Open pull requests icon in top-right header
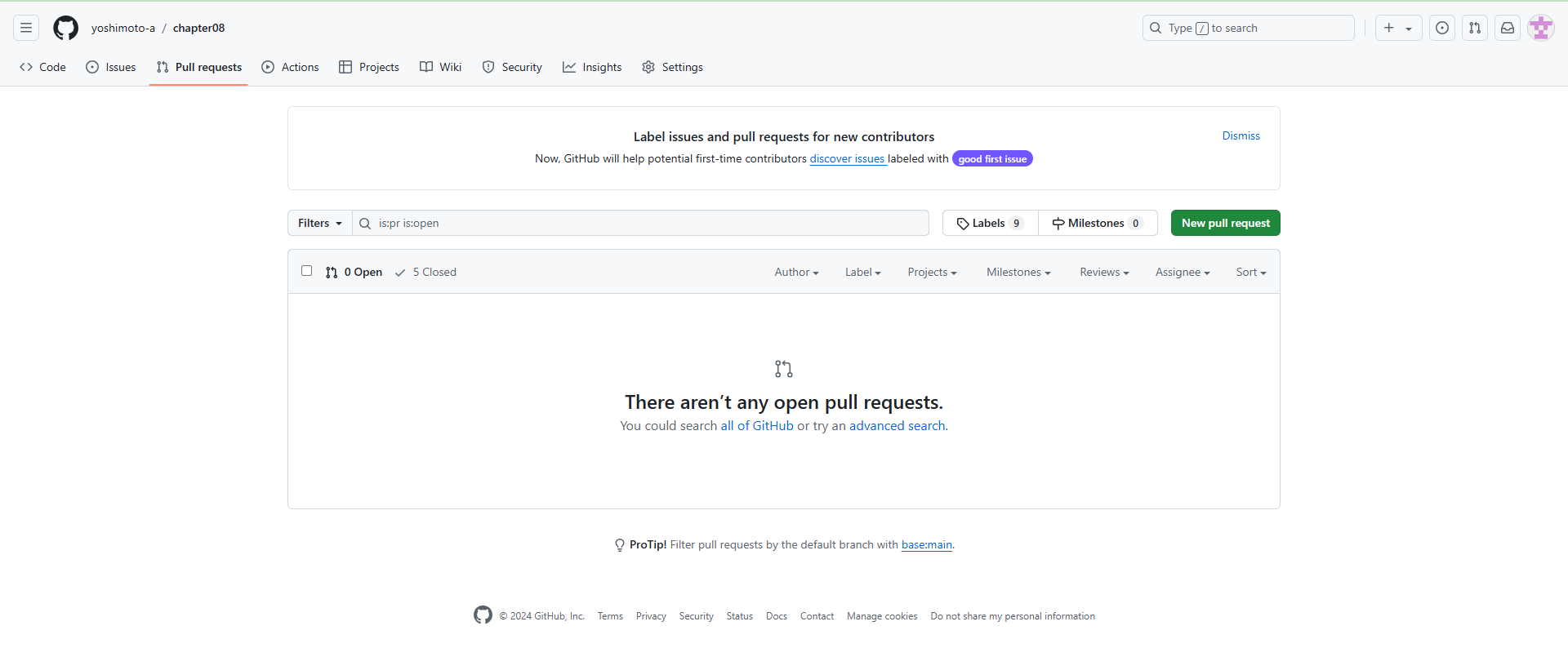This screenshot has height=657, width=1568. click(1474, 28)
